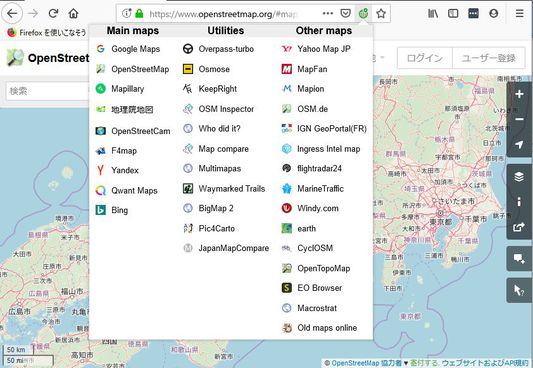Choose BigMap 2 utility

(x=208, y=208)
